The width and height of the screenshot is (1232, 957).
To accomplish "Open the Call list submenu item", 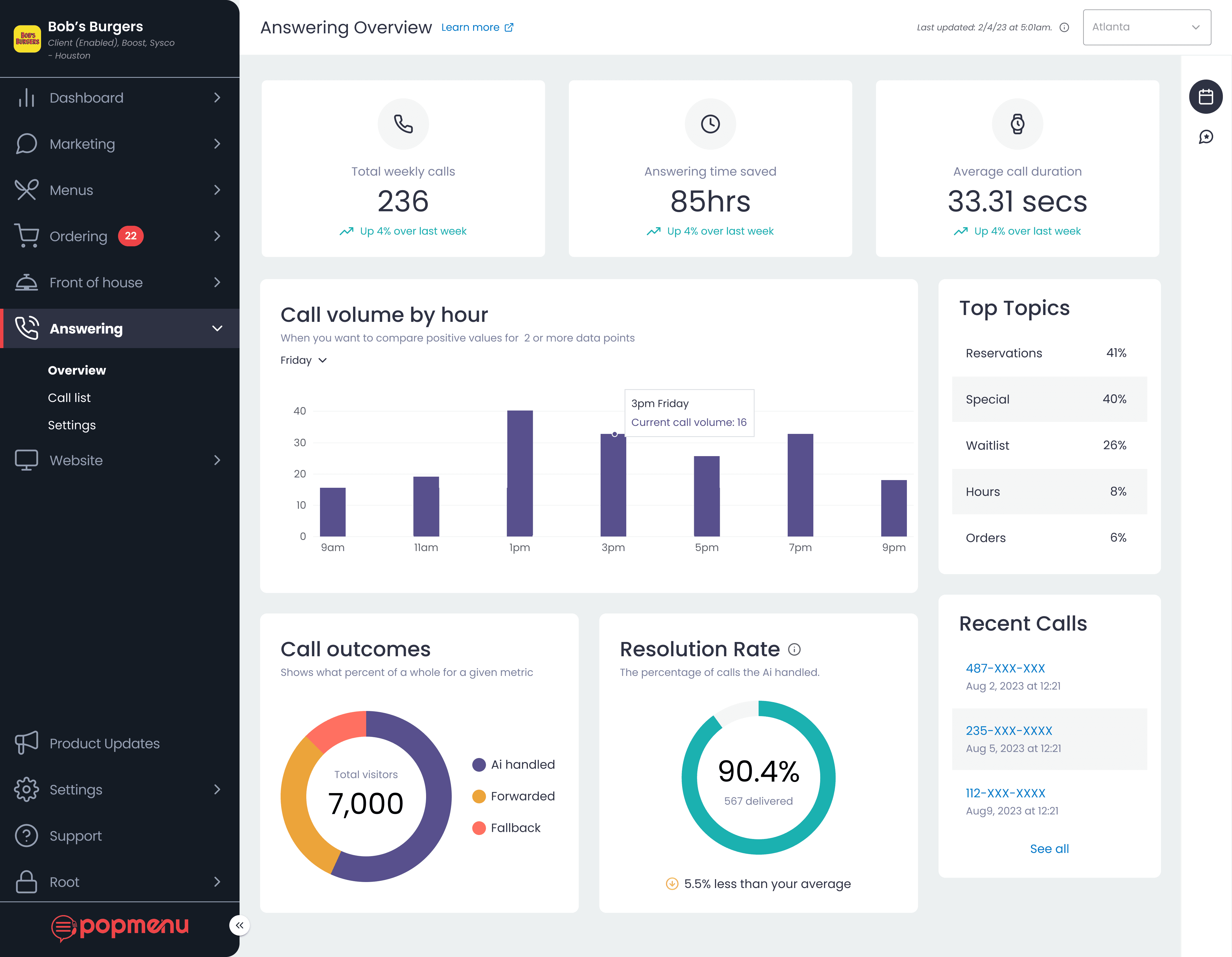I will pos(69,398).
